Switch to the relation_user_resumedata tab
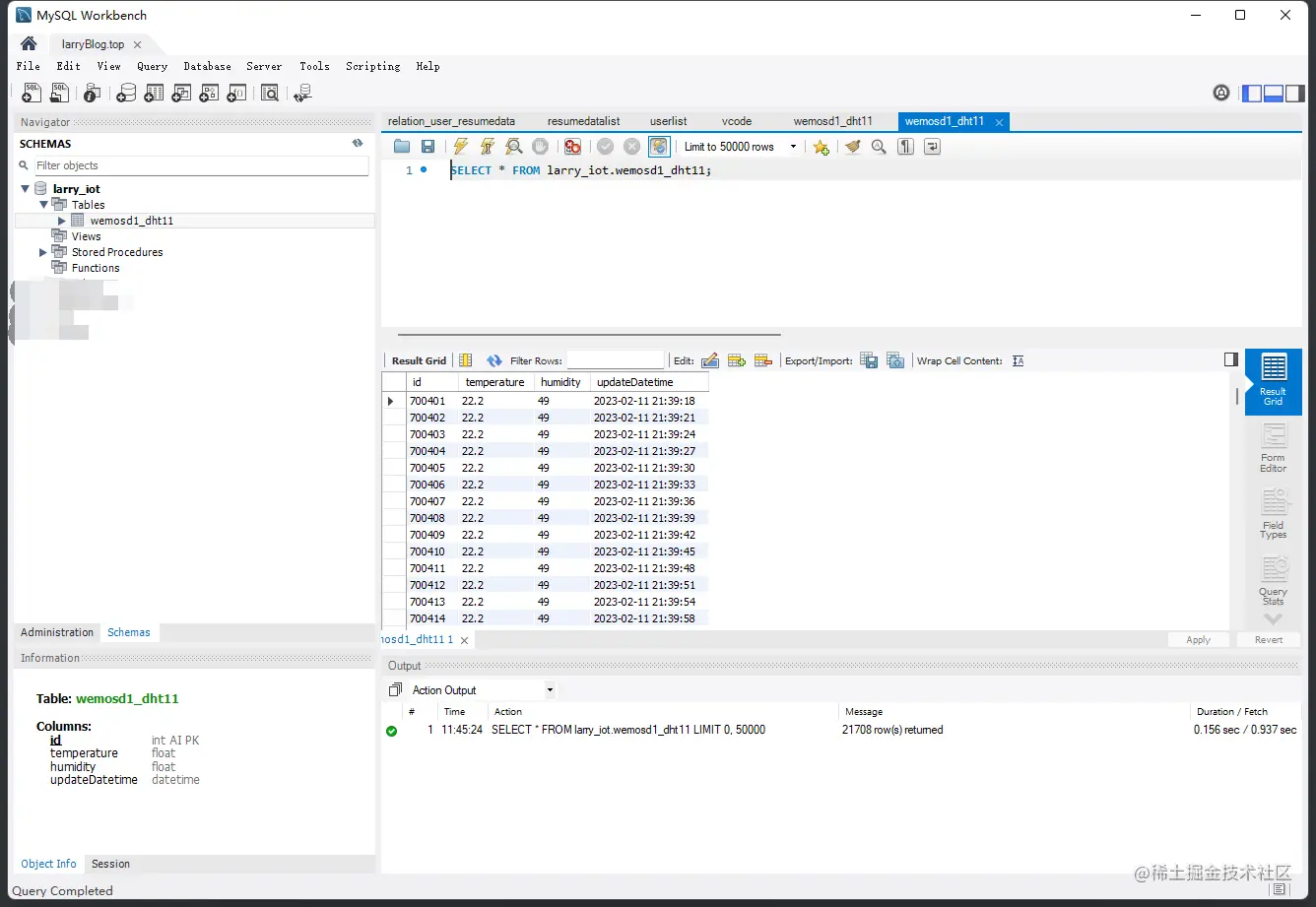The image size is (1316, 907). click(x=451, y=121)
